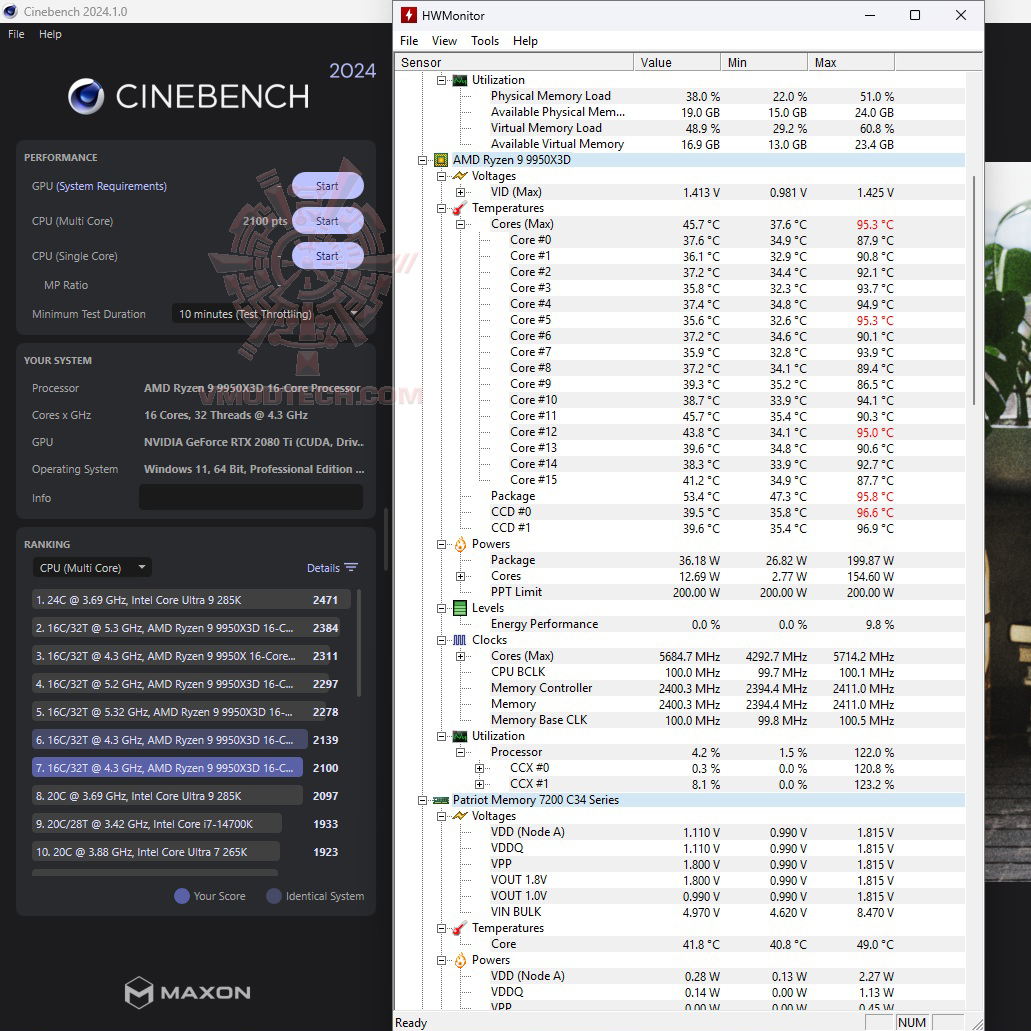Open the CPU (Multi Core) ranking dropdown
The image size is (1031, 1031).
[92, 567]
